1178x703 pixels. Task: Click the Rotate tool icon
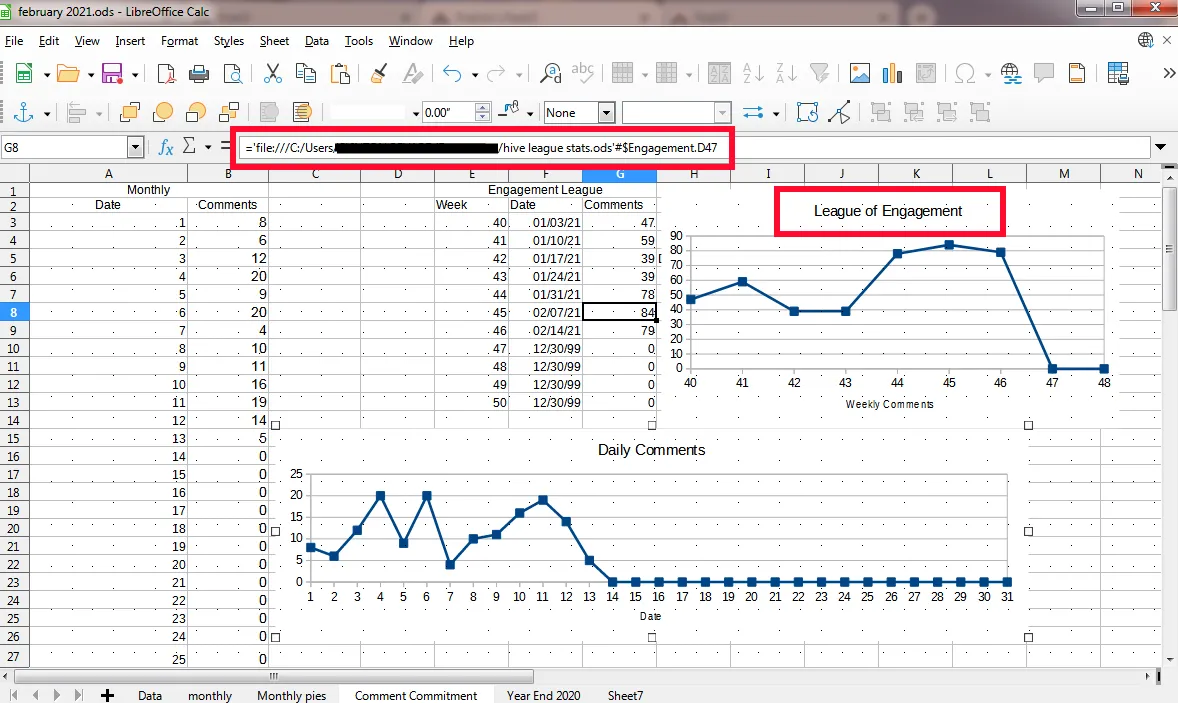pos(807,113)
